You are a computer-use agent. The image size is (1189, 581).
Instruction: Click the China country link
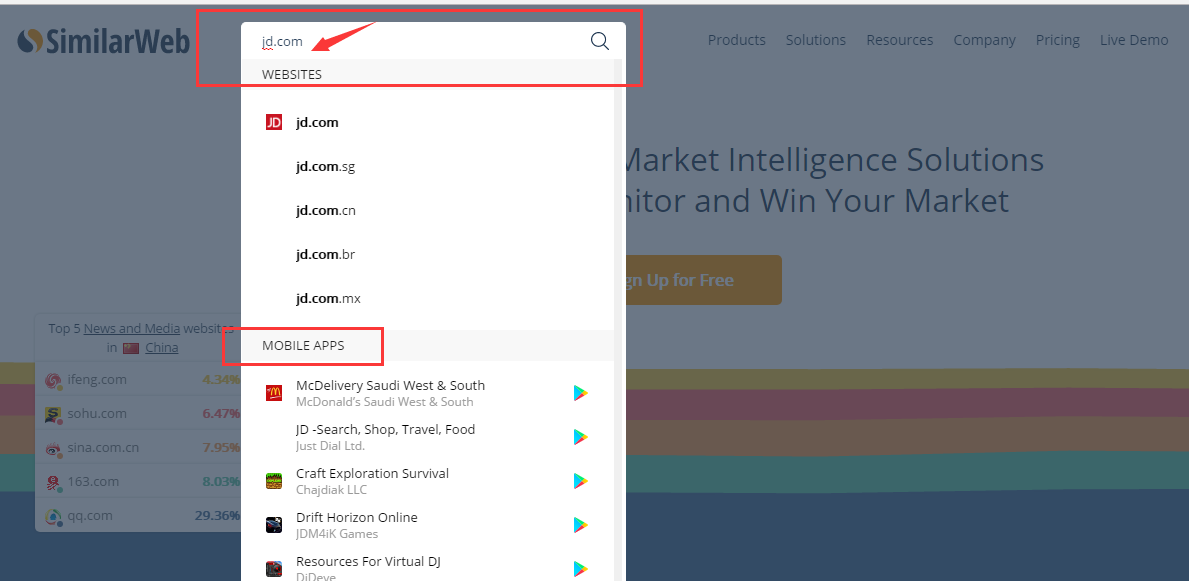click(162, 348)
